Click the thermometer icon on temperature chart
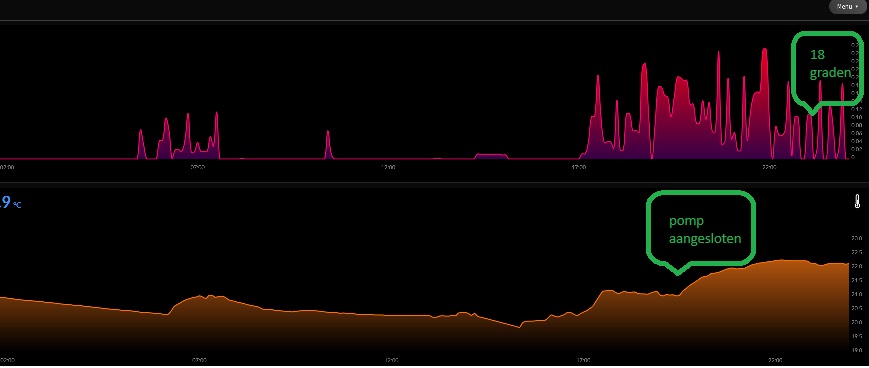Image resolution: width=869 pixels, height=368 pixels. (857, 201)
